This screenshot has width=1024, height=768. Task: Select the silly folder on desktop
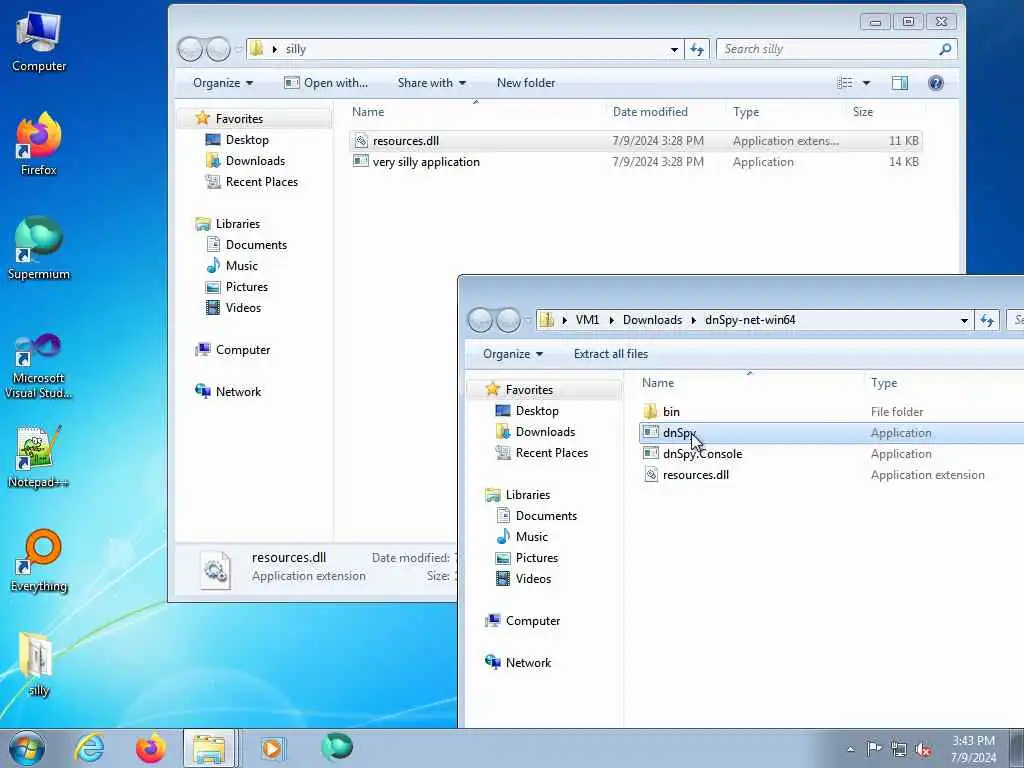[39, 665]
